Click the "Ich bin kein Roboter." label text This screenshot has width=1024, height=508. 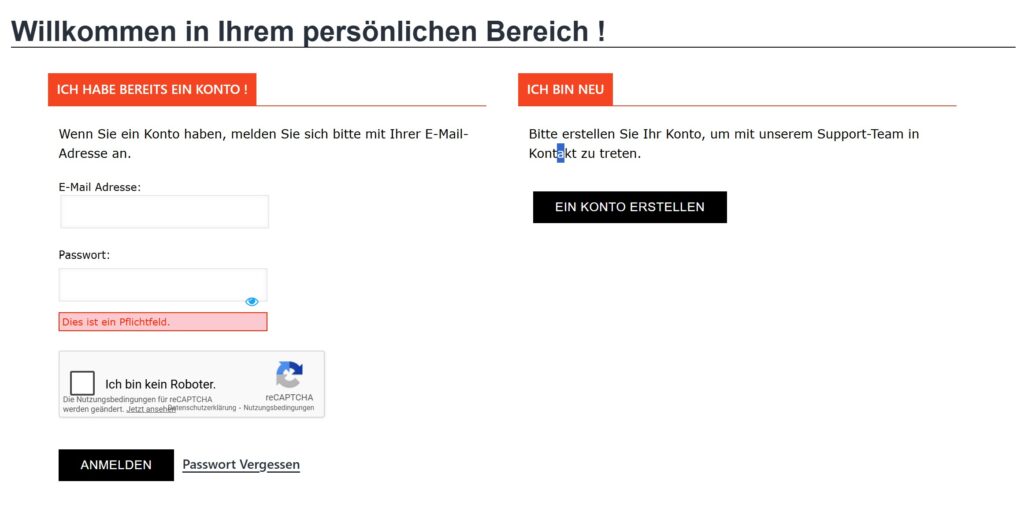pos(160,384)
